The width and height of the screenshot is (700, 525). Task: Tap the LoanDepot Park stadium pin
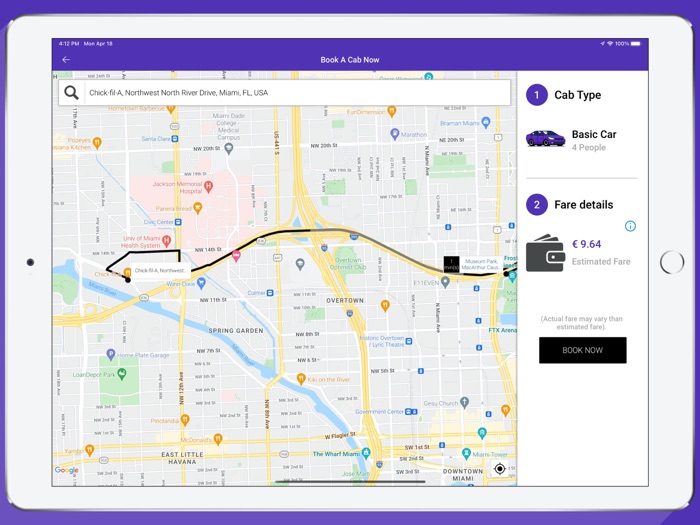121,374
